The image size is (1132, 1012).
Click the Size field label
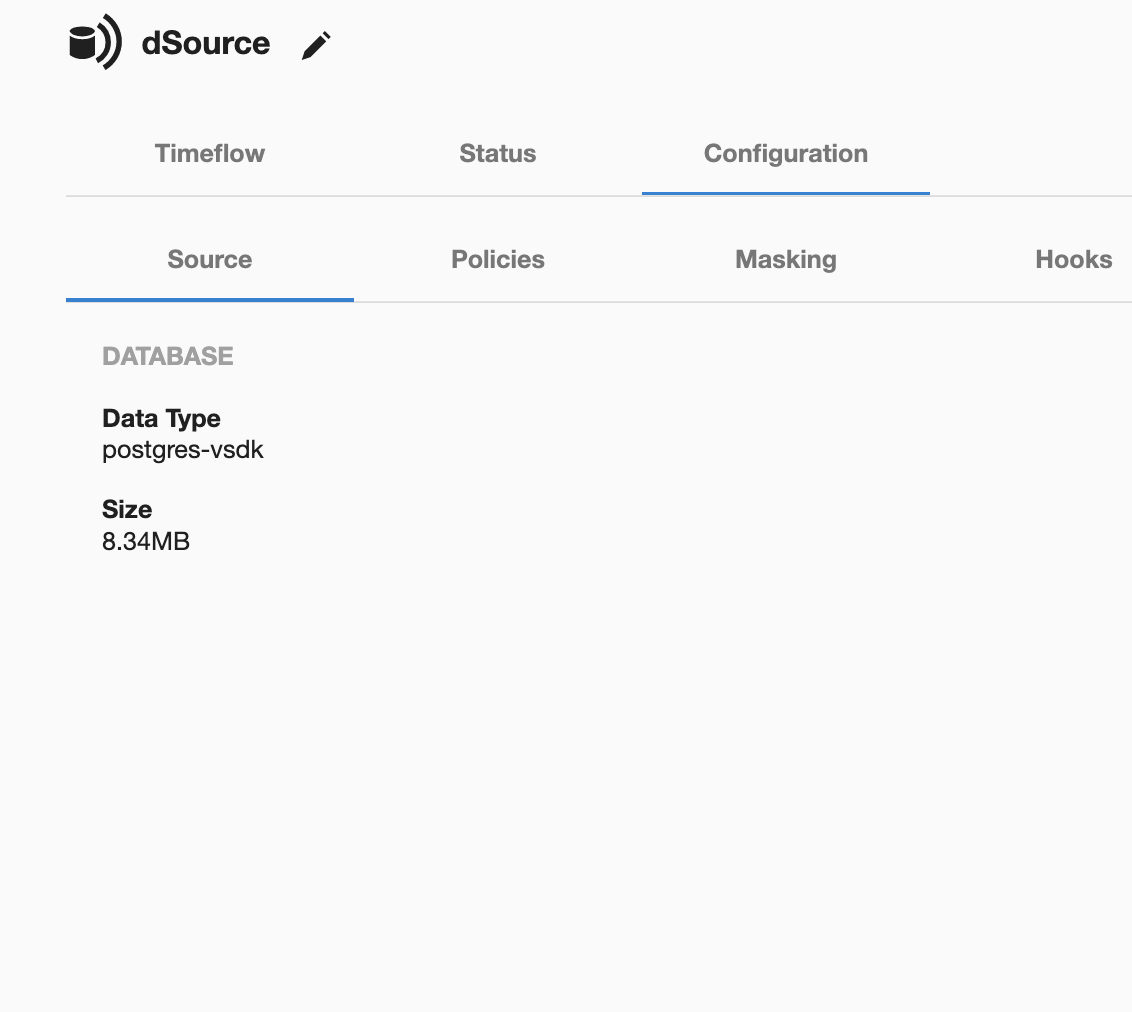[127, 509]
